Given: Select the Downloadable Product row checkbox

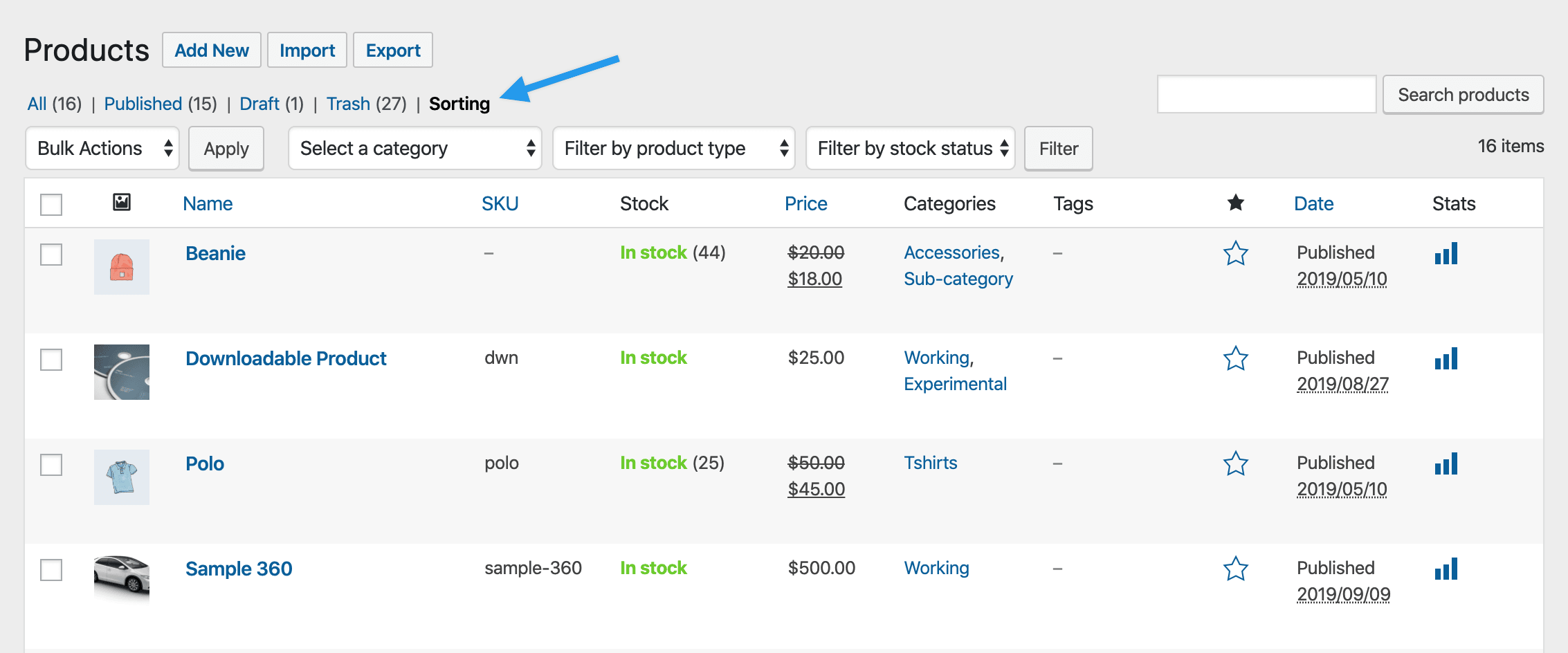Looking at the screenshot, I should [x=51, y=360].
